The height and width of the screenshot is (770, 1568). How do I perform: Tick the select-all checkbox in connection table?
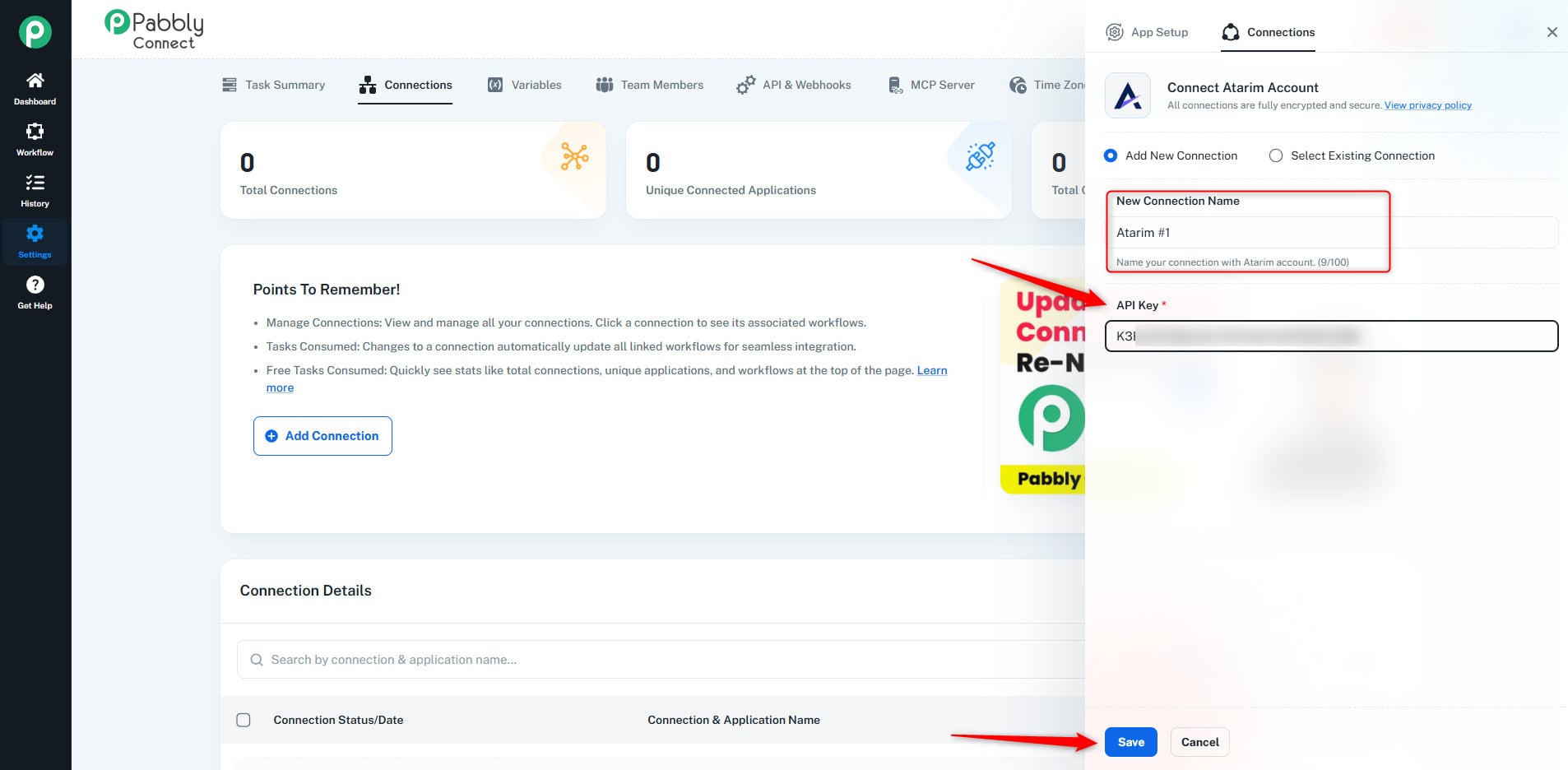(244, 720)
